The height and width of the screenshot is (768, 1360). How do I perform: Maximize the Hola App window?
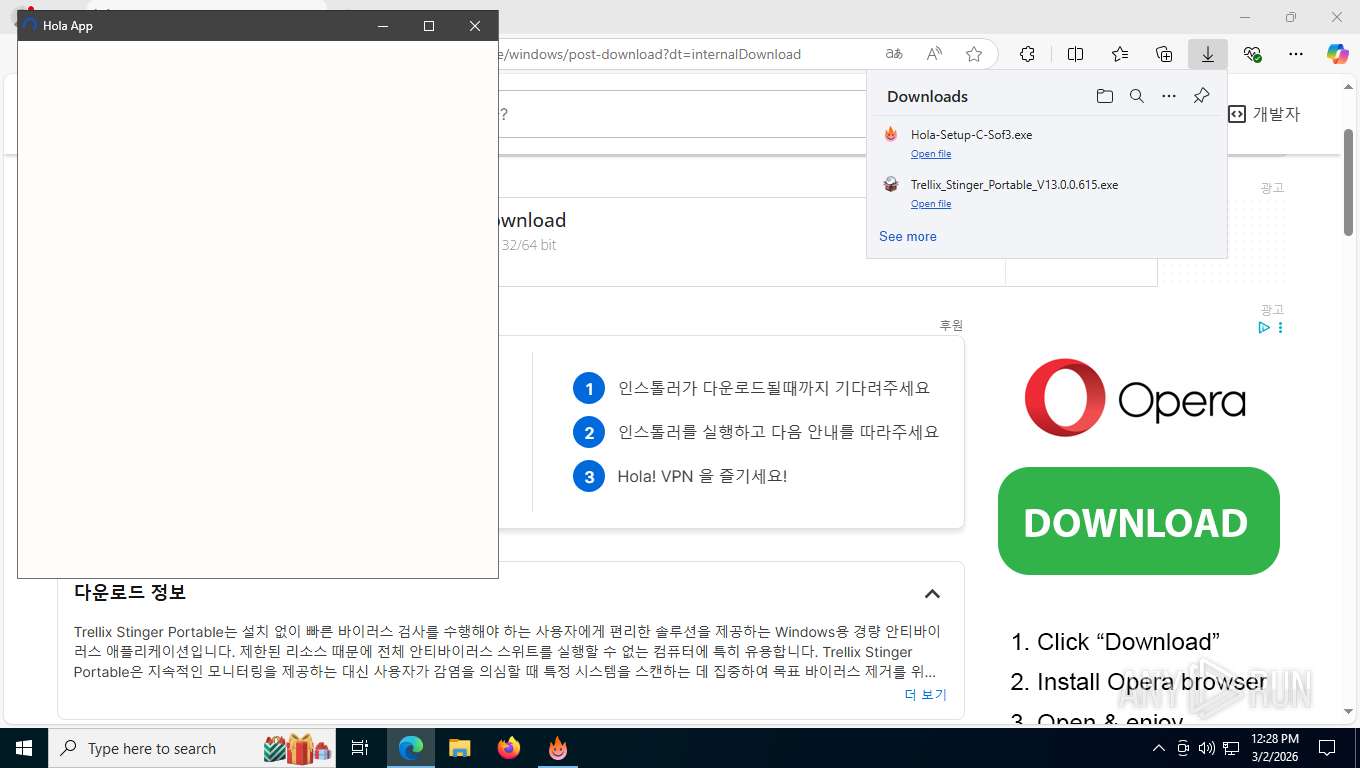coord(429,26)
